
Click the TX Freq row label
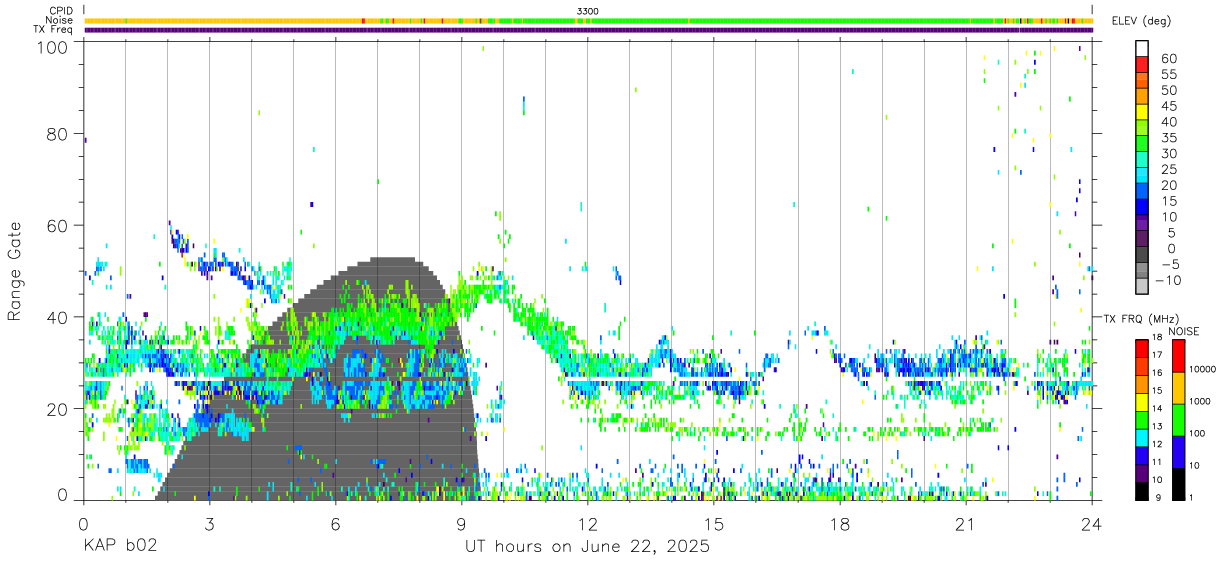coord(53,30)
